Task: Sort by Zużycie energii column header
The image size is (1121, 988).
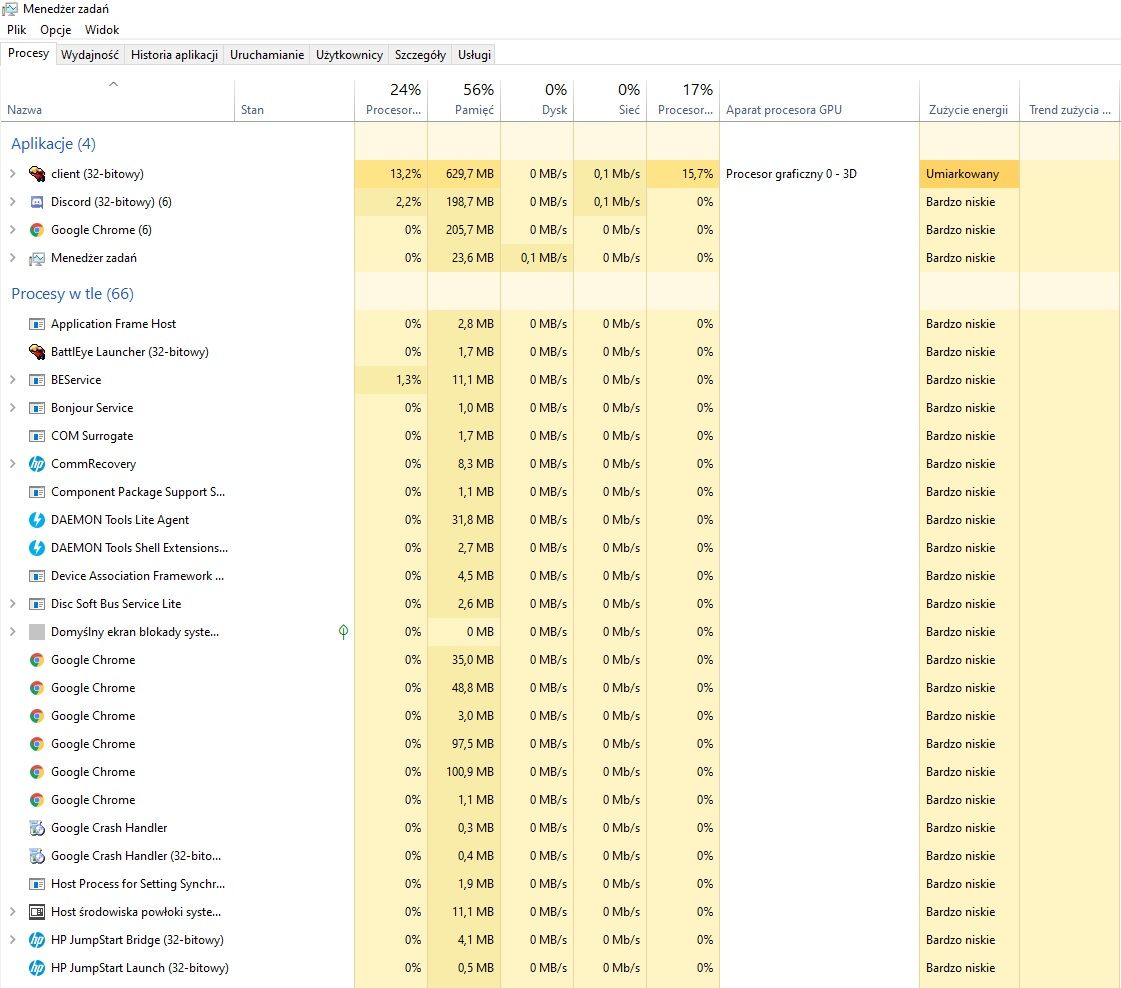Action: 969,100
